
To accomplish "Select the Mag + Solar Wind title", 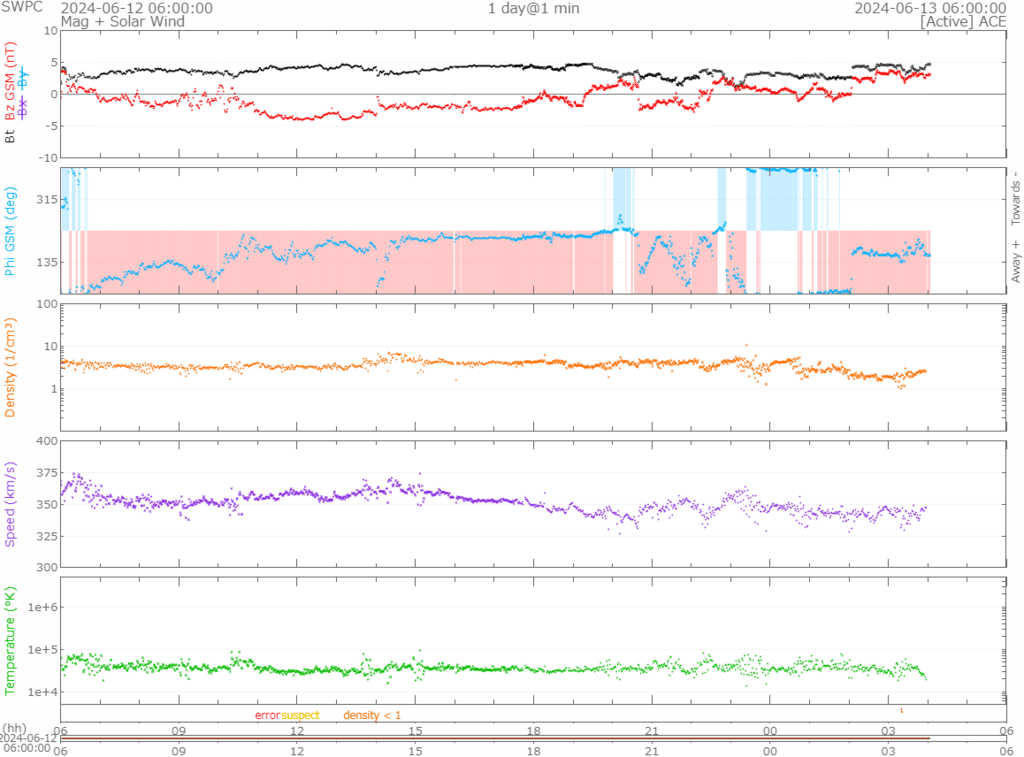I will (x=123, y=22).
